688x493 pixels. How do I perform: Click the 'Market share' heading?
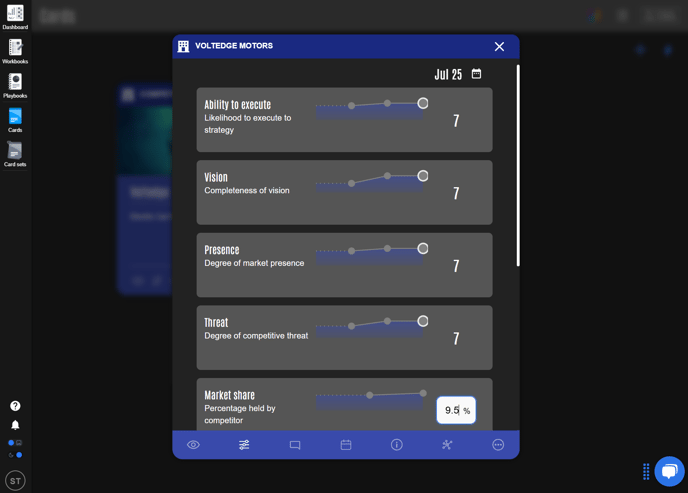(229, 395)
